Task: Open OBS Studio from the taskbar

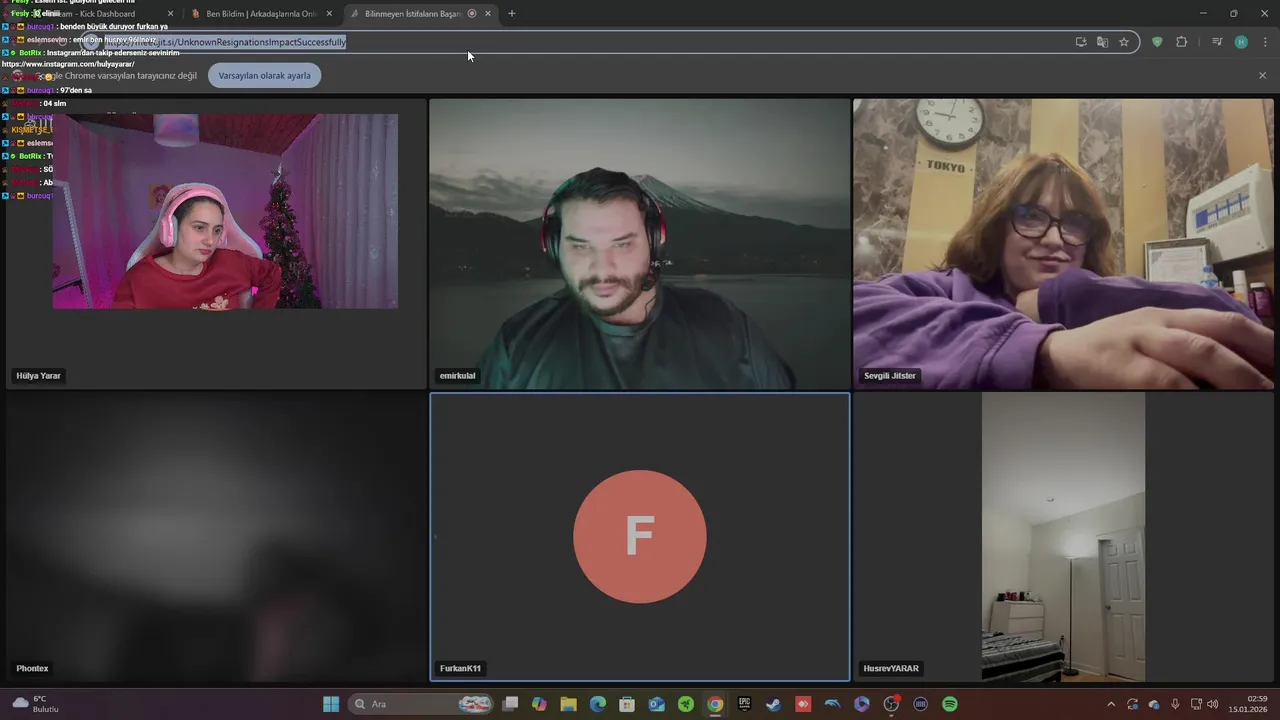Action: coord(891,704)
